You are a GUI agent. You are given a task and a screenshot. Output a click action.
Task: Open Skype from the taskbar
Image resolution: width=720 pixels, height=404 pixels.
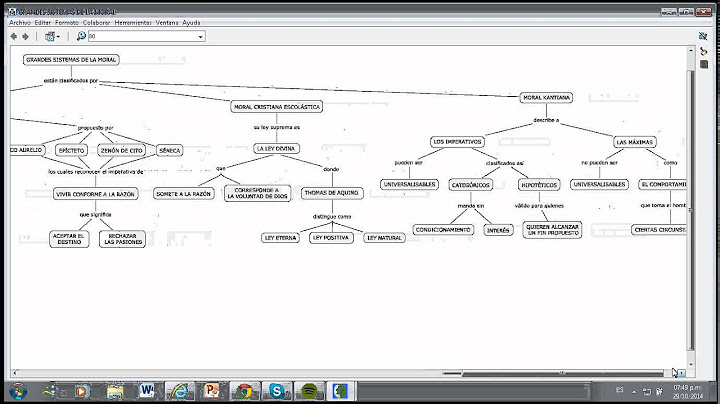pos(277,391)
